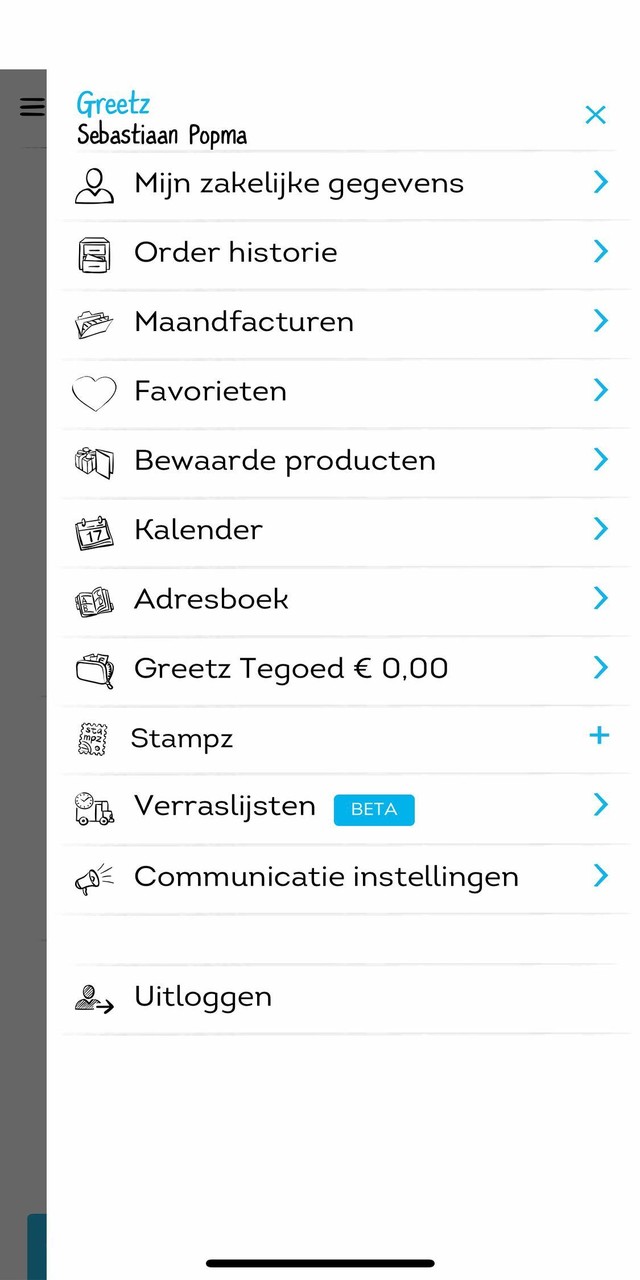
Task: Click the megaphone Communicatie instellingen icon
Action: coord(94,878)
